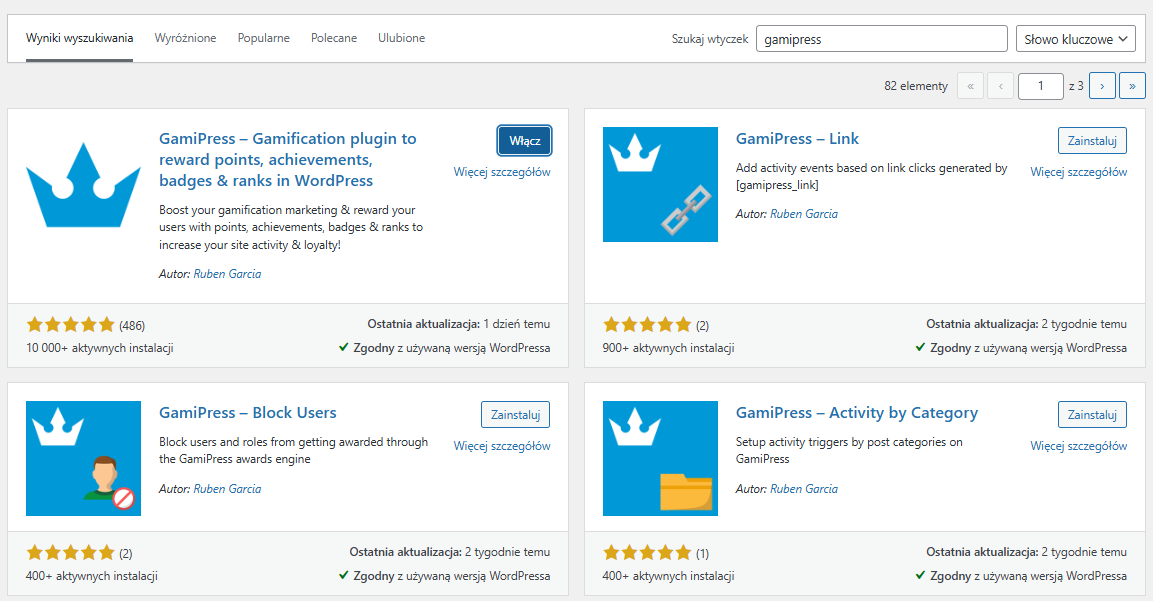This screenshot has width=1153, height=601.
Task: Click the plugin search field containing gamipress
Action: tap(881, 39)
